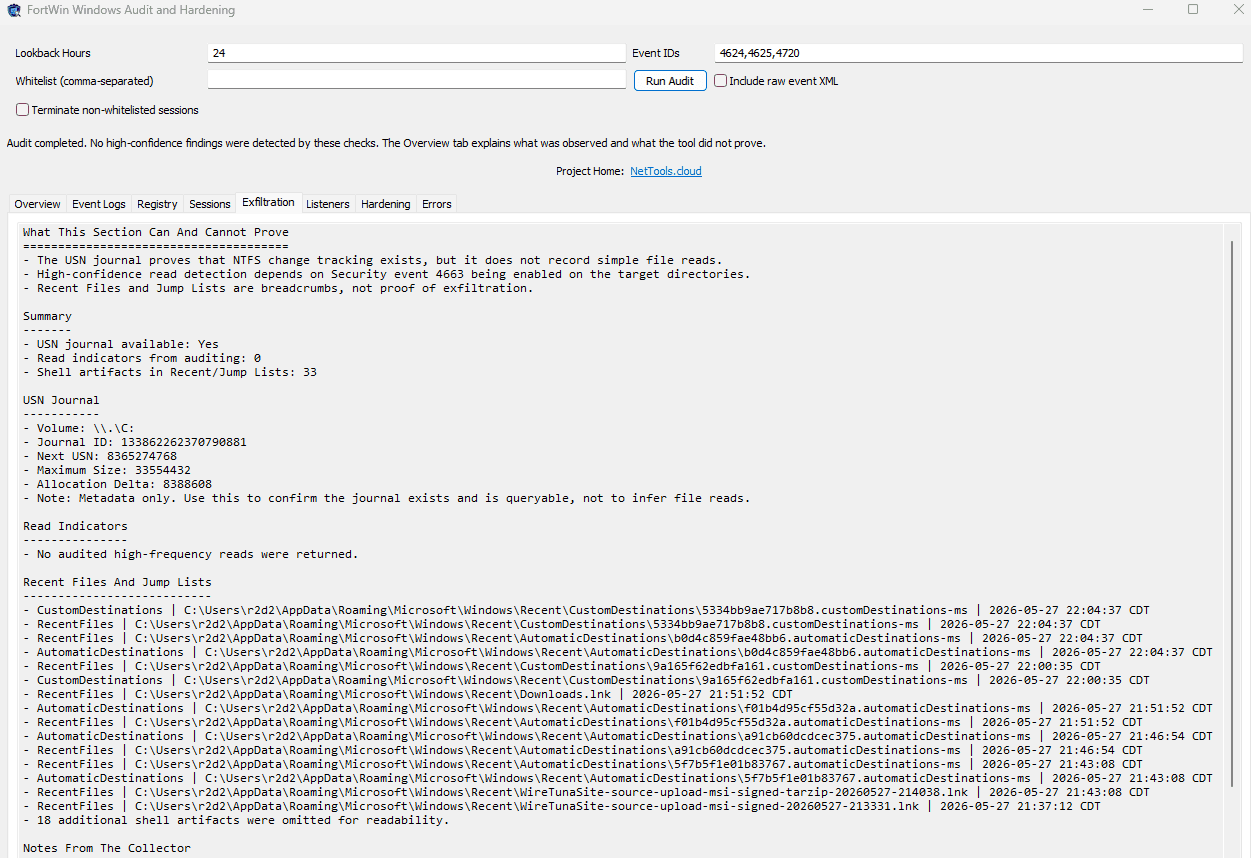Click the 'Read Indicators' heading
Image resolution: width=1251 pixels, height=858 pixels.
76,526
